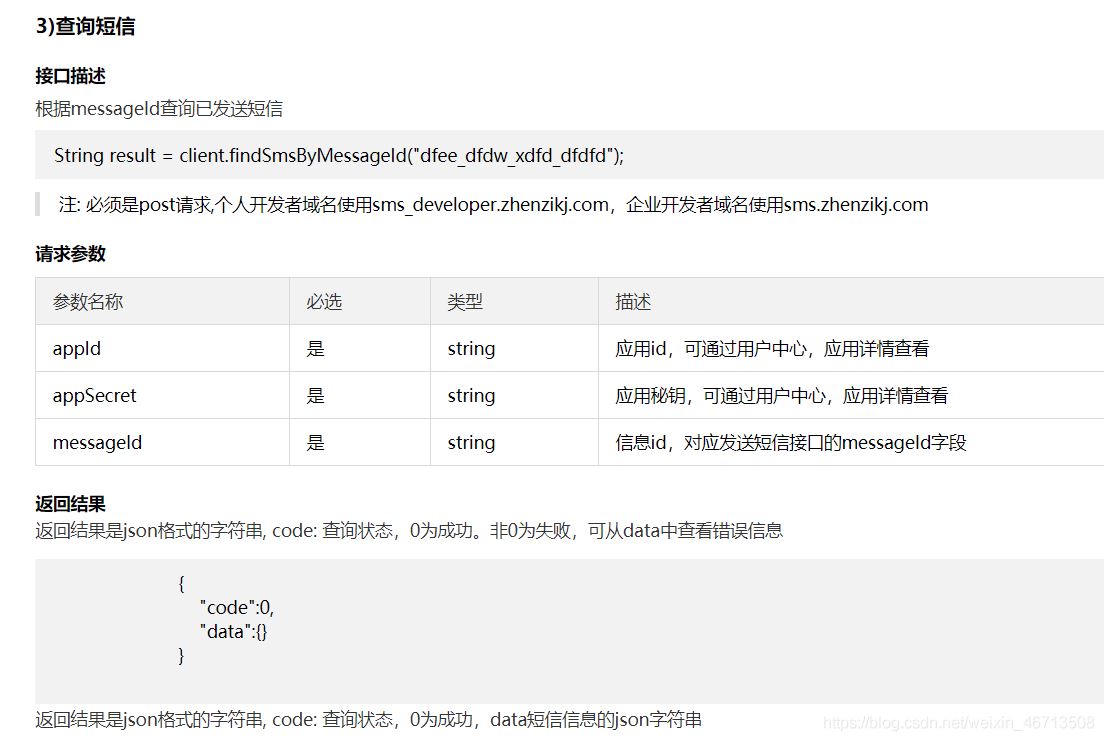
Task: Select the text 根据messageId查询已发送短信
Action: pyautogui.click(x=160, y=108)
